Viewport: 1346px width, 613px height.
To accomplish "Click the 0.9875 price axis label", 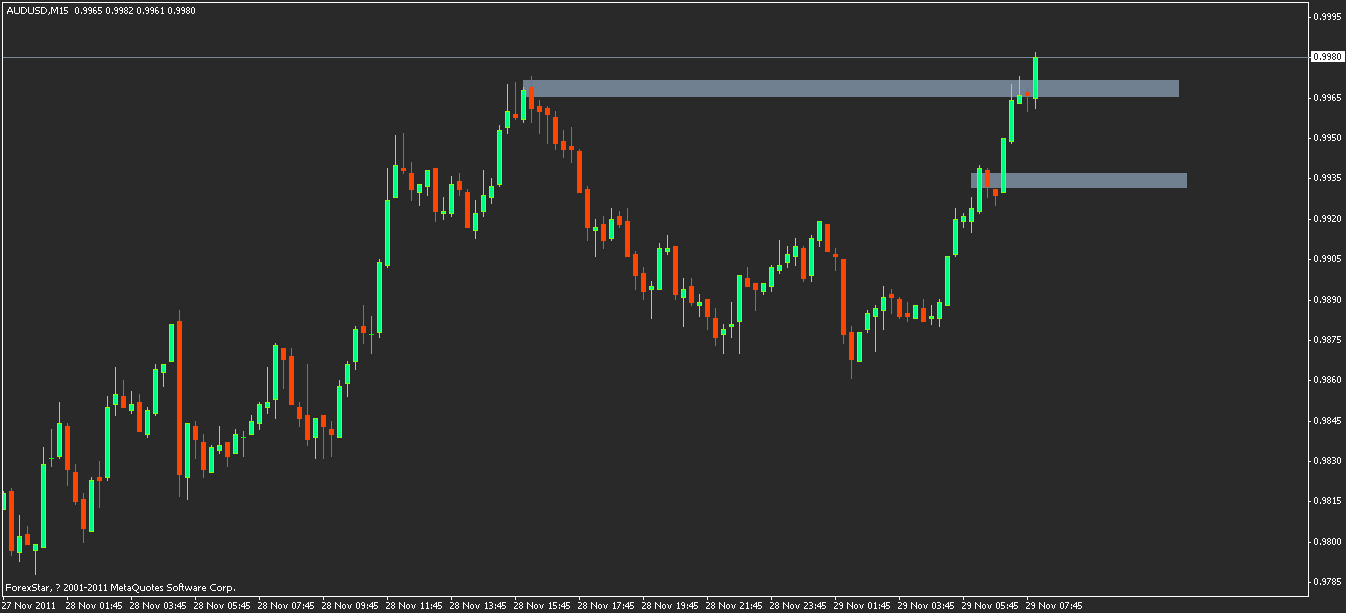I will point(1326,340).
